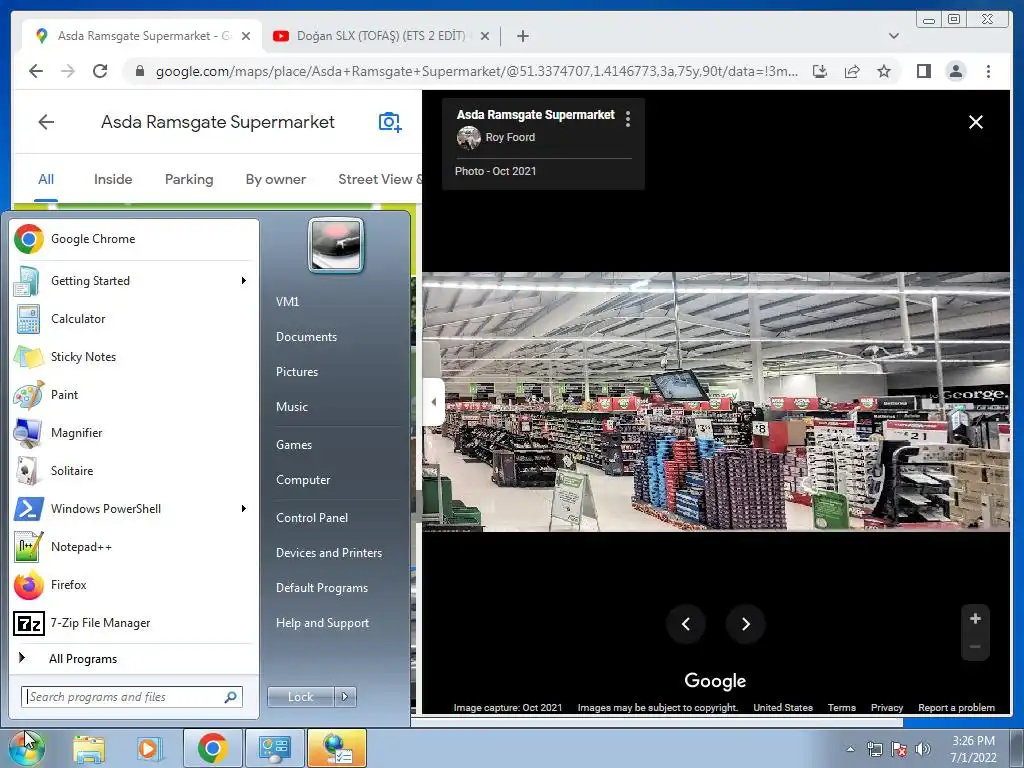Switch to Chrome via the taskbar button
Viewport: 1024px width, 768px height.
click(213, 748)
